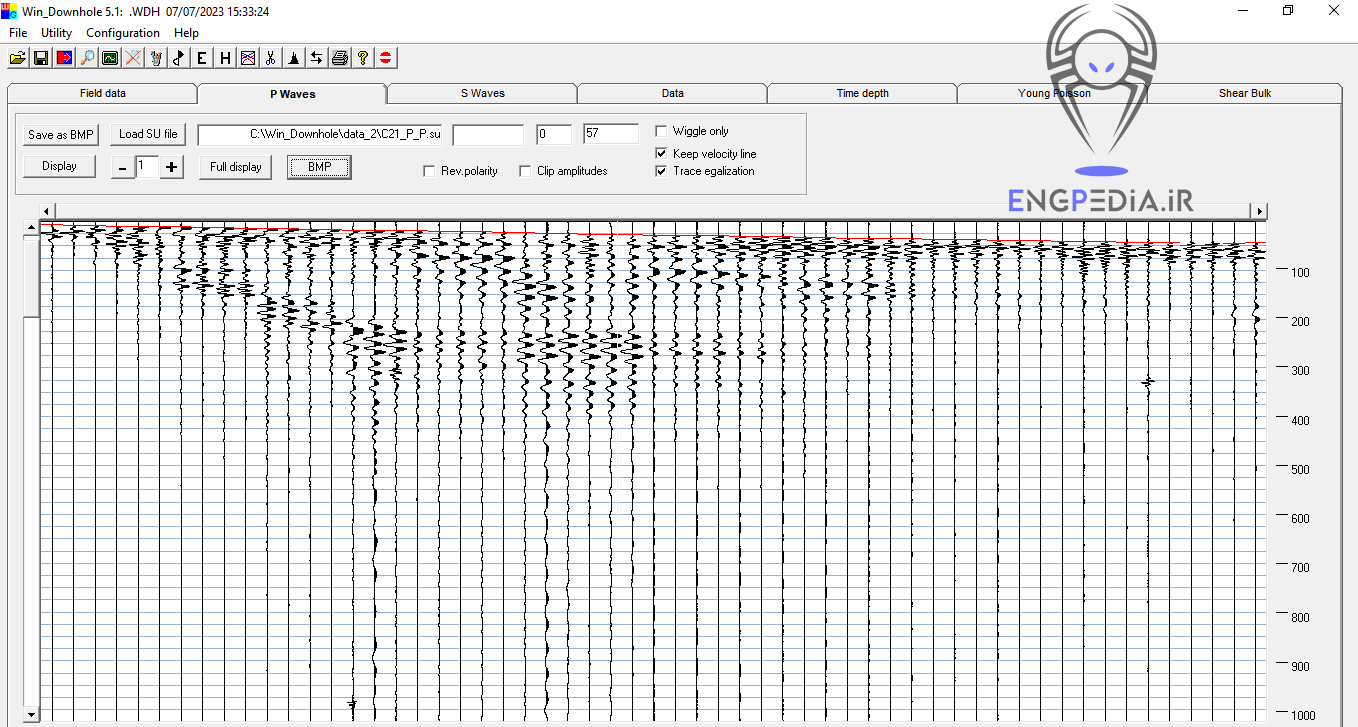Click the floppy disk save icon
1358x727 pixels.
[41, 58]
